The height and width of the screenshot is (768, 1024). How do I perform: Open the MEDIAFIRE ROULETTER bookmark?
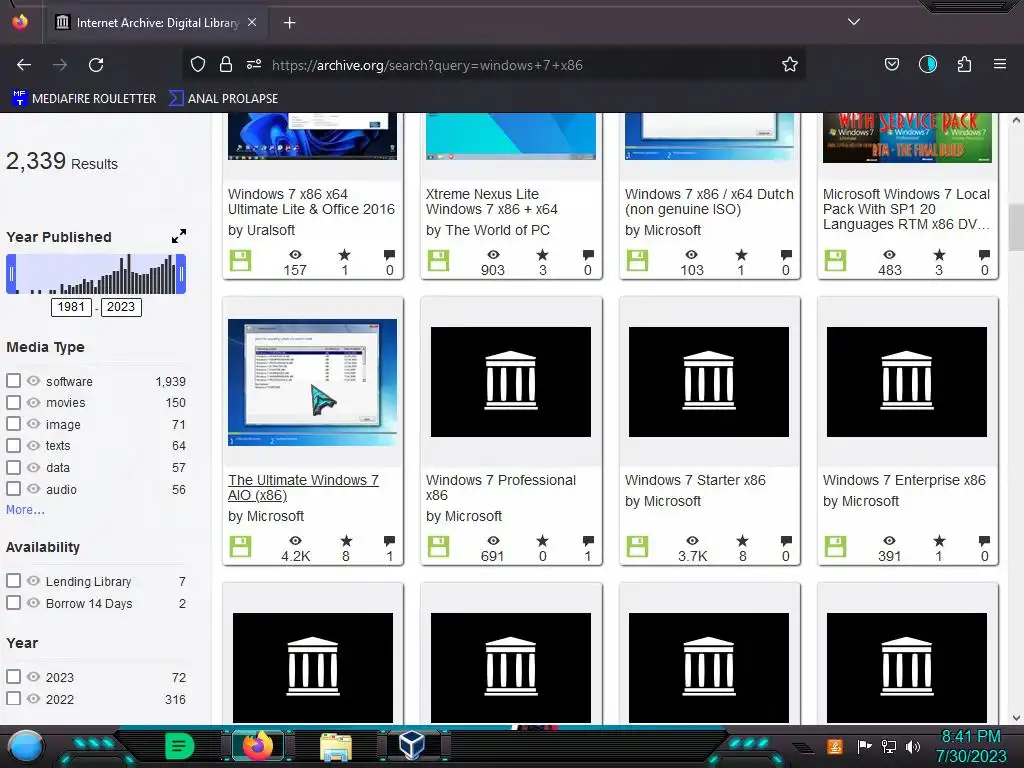click(x=84, y=99)
